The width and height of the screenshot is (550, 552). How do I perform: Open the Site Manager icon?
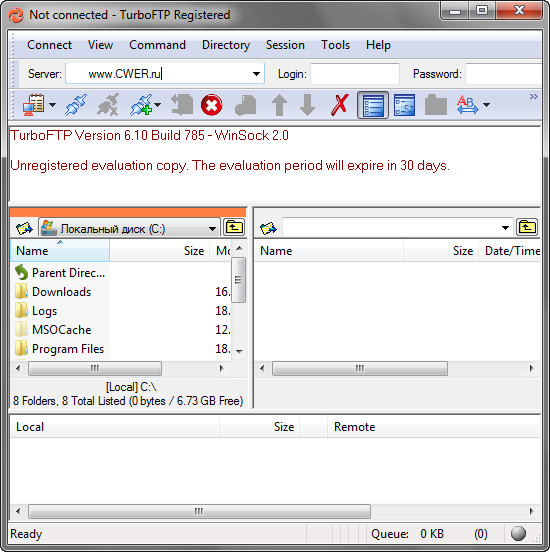(34, 105)
